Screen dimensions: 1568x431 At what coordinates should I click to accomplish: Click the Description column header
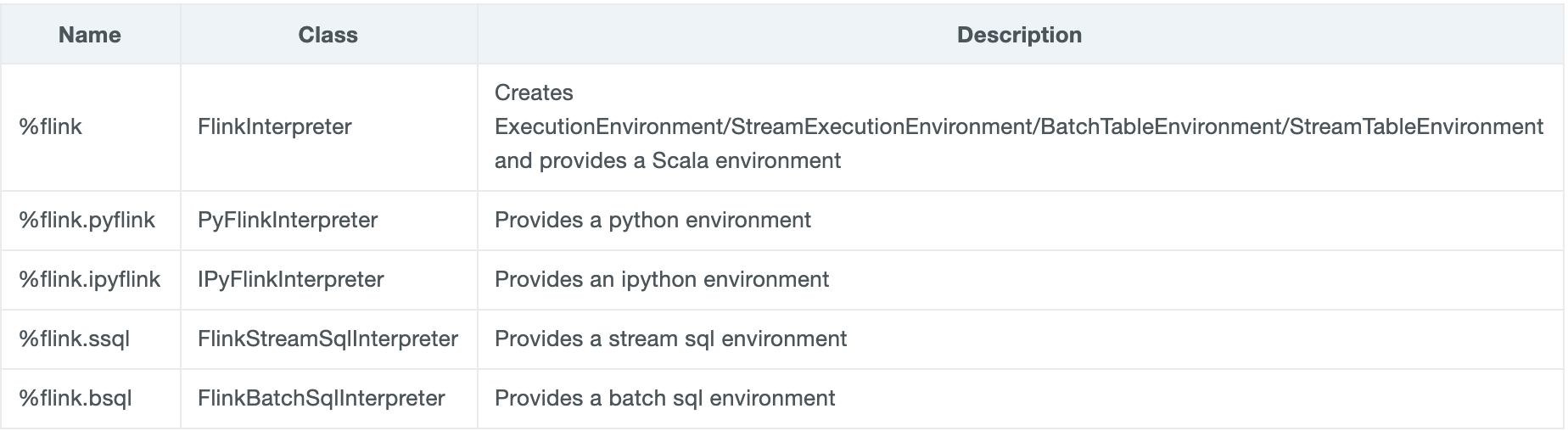click(x=1019, y=35)
